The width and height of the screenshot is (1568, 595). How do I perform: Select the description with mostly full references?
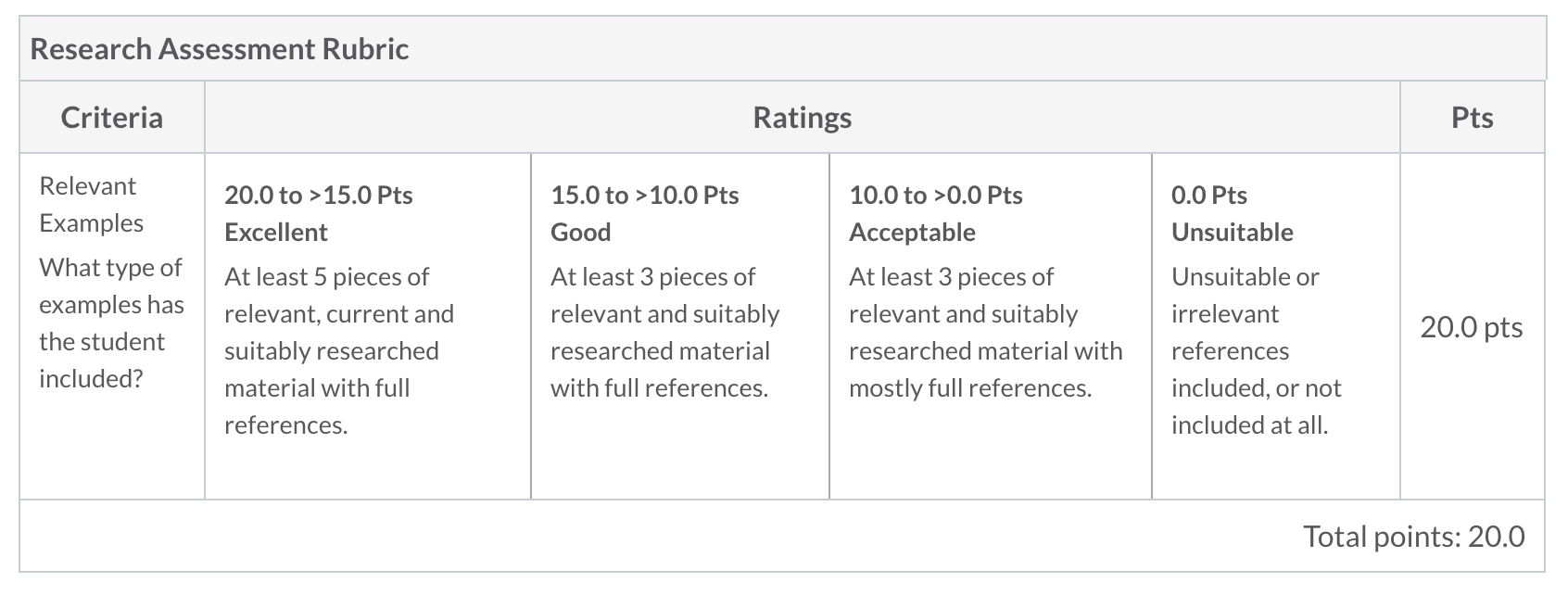point(986,333)
